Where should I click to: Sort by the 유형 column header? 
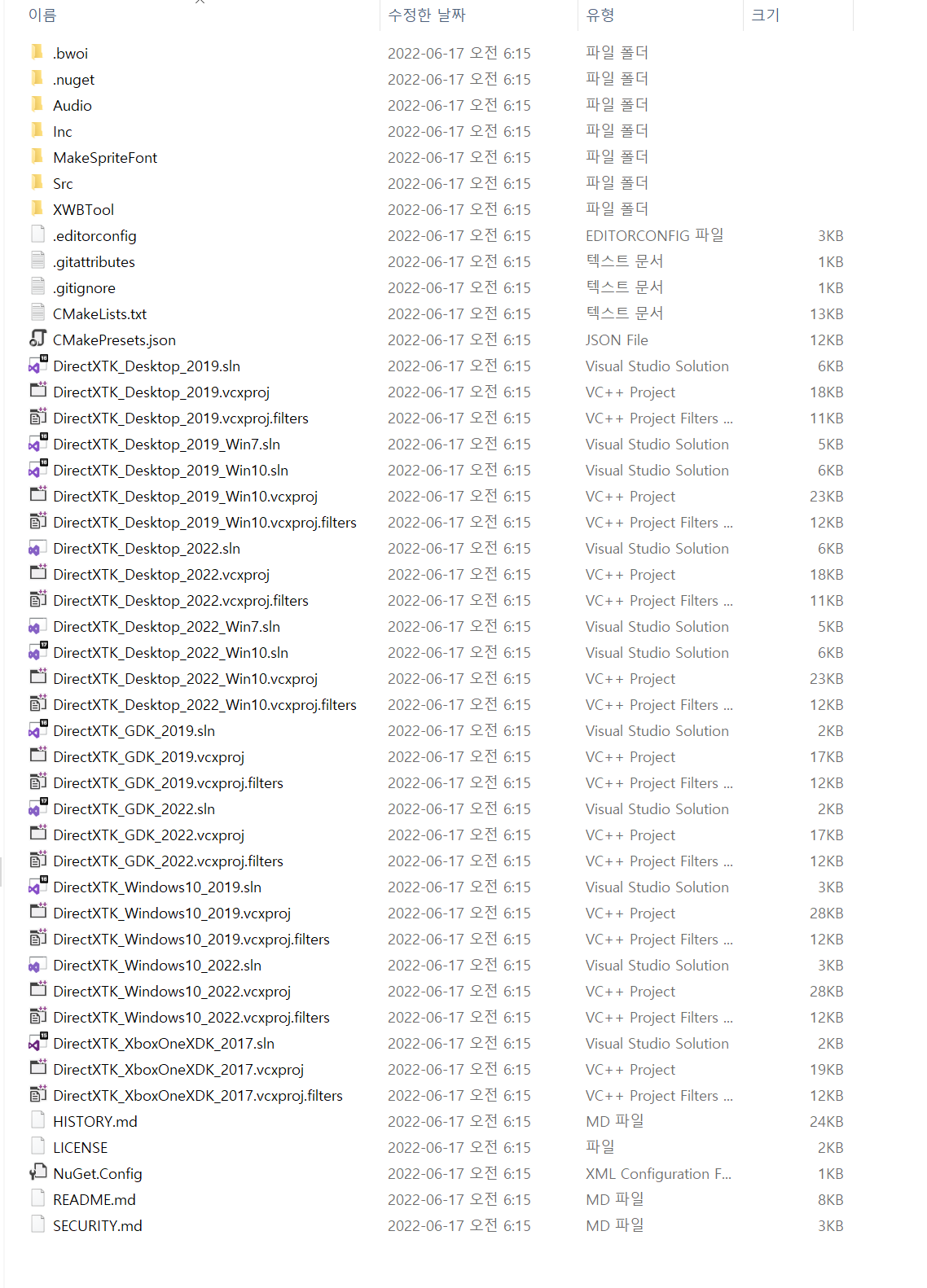[600, 15]
